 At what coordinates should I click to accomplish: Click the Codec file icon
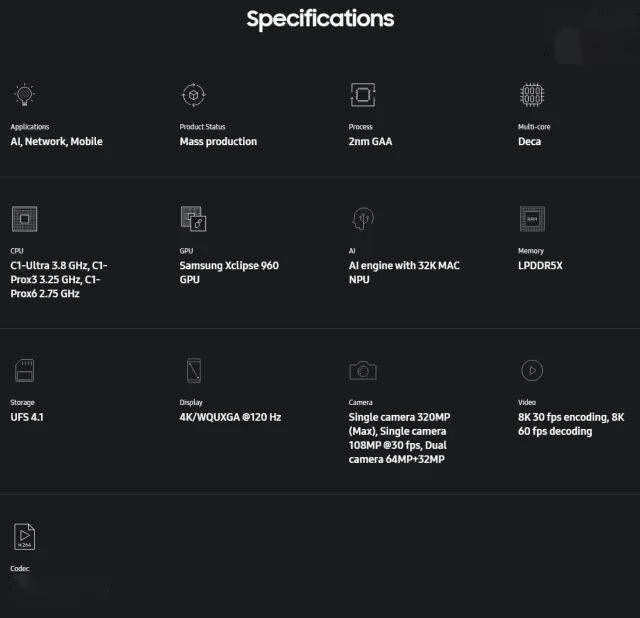[x=24, y=537]
